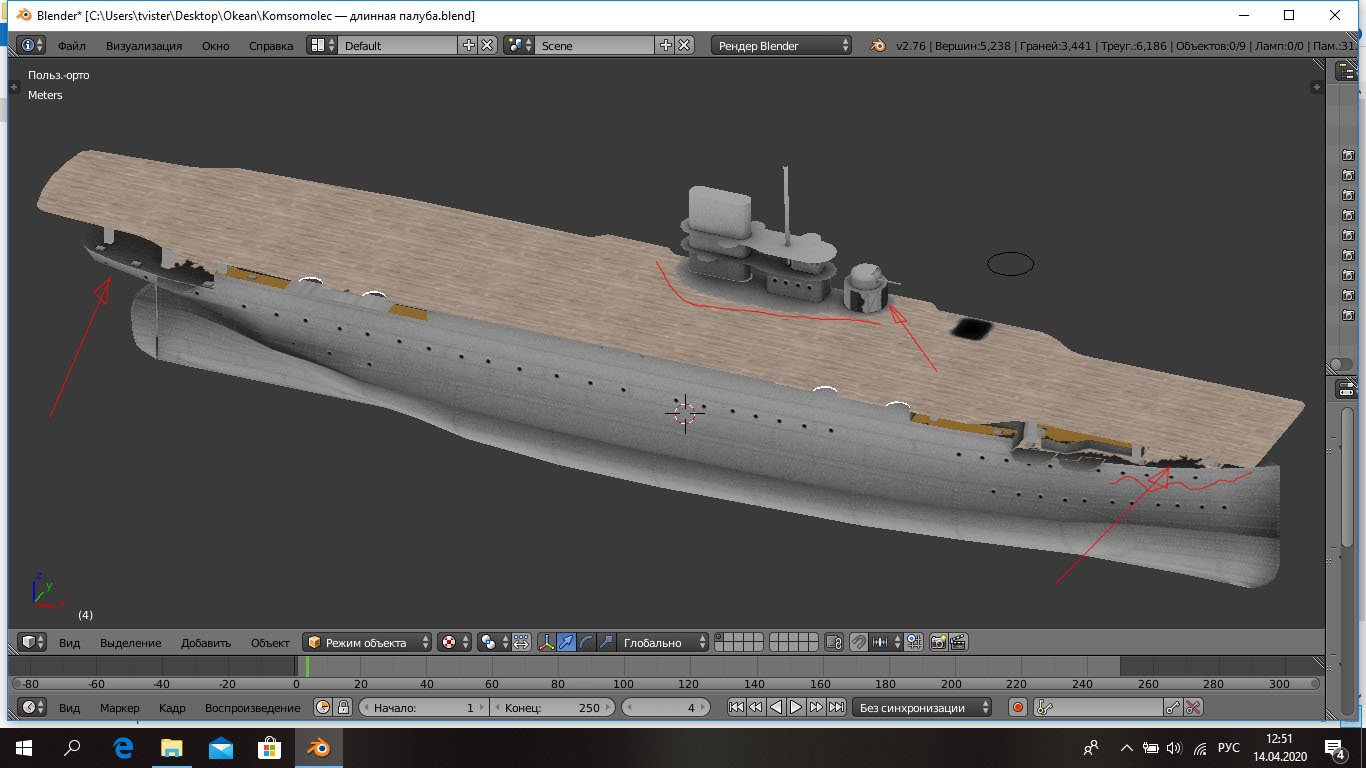
Task: Toggle automatic keyframe record button
Action: [x=1018, y=707]
